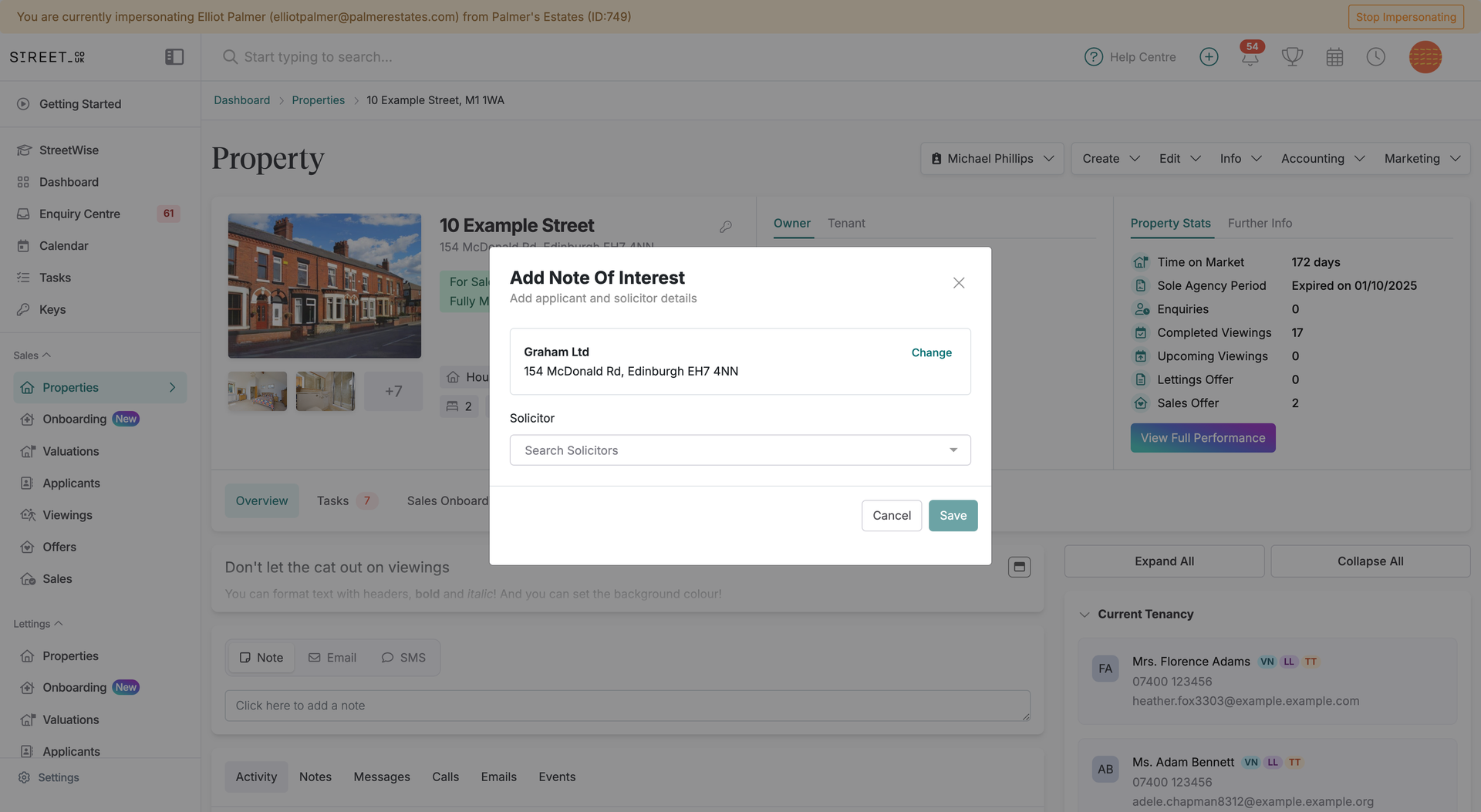This screenshot has width=1481, height=812.
Task: Switch to the Tenant tab
Action: [x=846, y=223]
